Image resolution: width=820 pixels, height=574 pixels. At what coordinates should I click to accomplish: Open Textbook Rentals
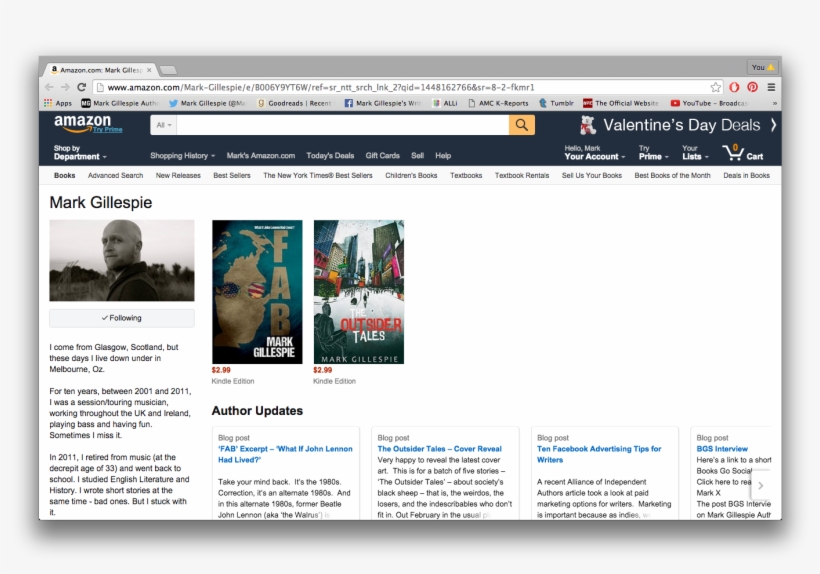pos(522,176)
